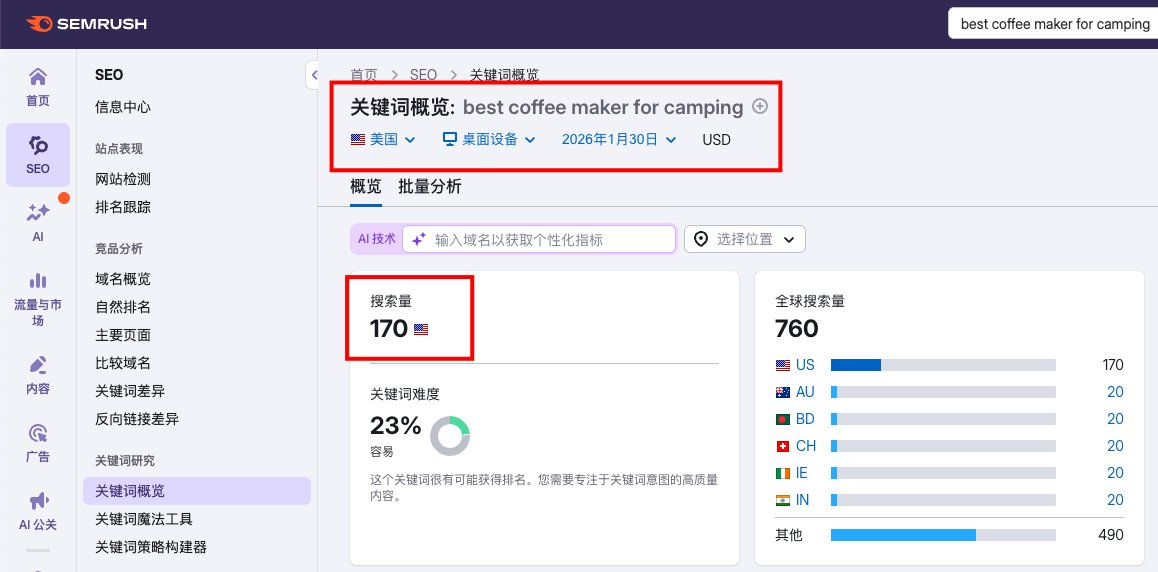Select the 概览 tab
Screen dimensions: 1158x572
[365, 186]
